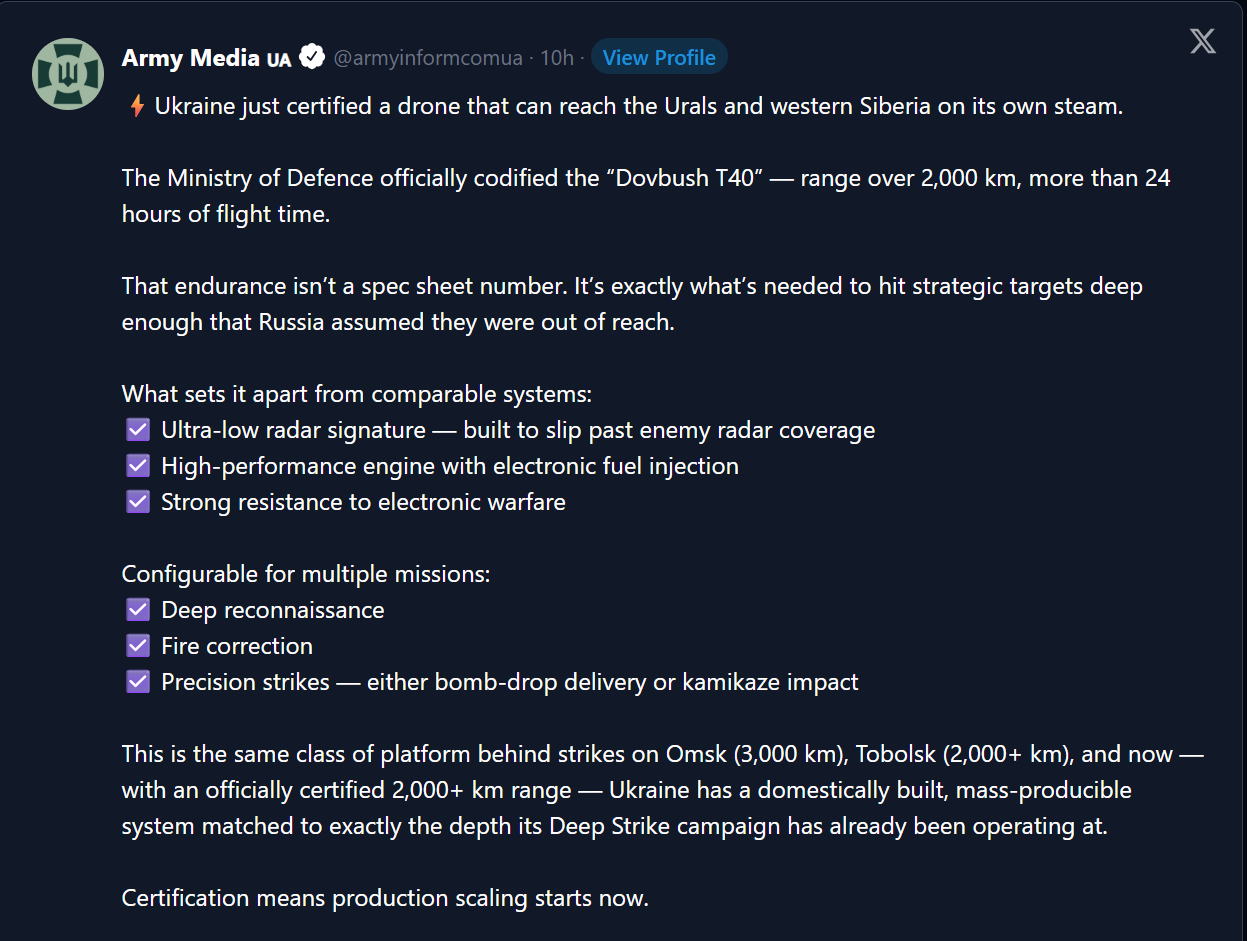Viewport: 1247px width, 941px height.
Task: Click checkmark beside High-performance engine line
Action: point(138,466)
